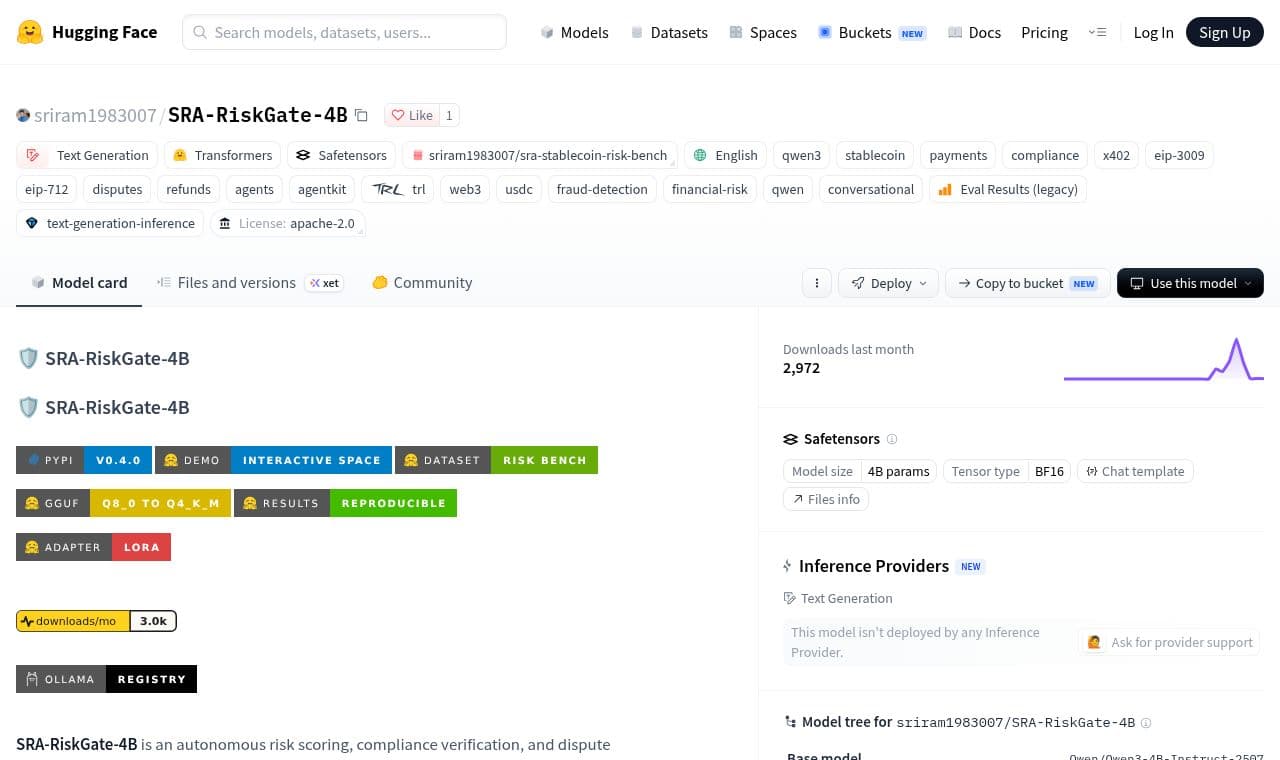Open the Ollama Registry badge
The width and height of the screenshot is (1280, 760).
click(106, 679)
